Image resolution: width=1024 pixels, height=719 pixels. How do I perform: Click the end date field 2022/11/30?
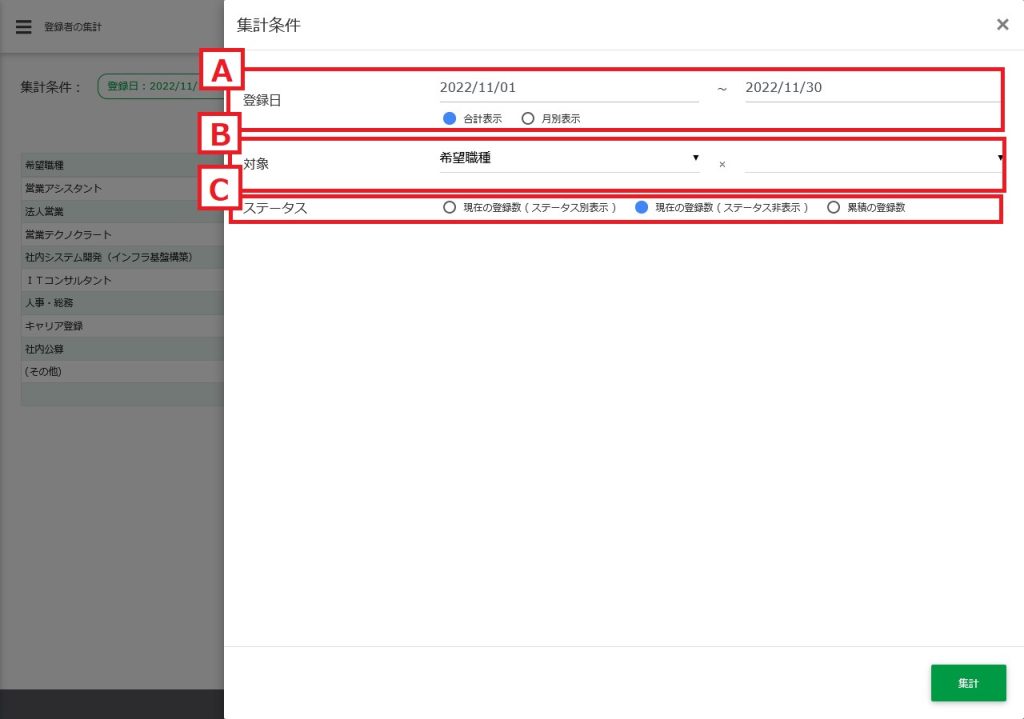(x=870, y=88)
